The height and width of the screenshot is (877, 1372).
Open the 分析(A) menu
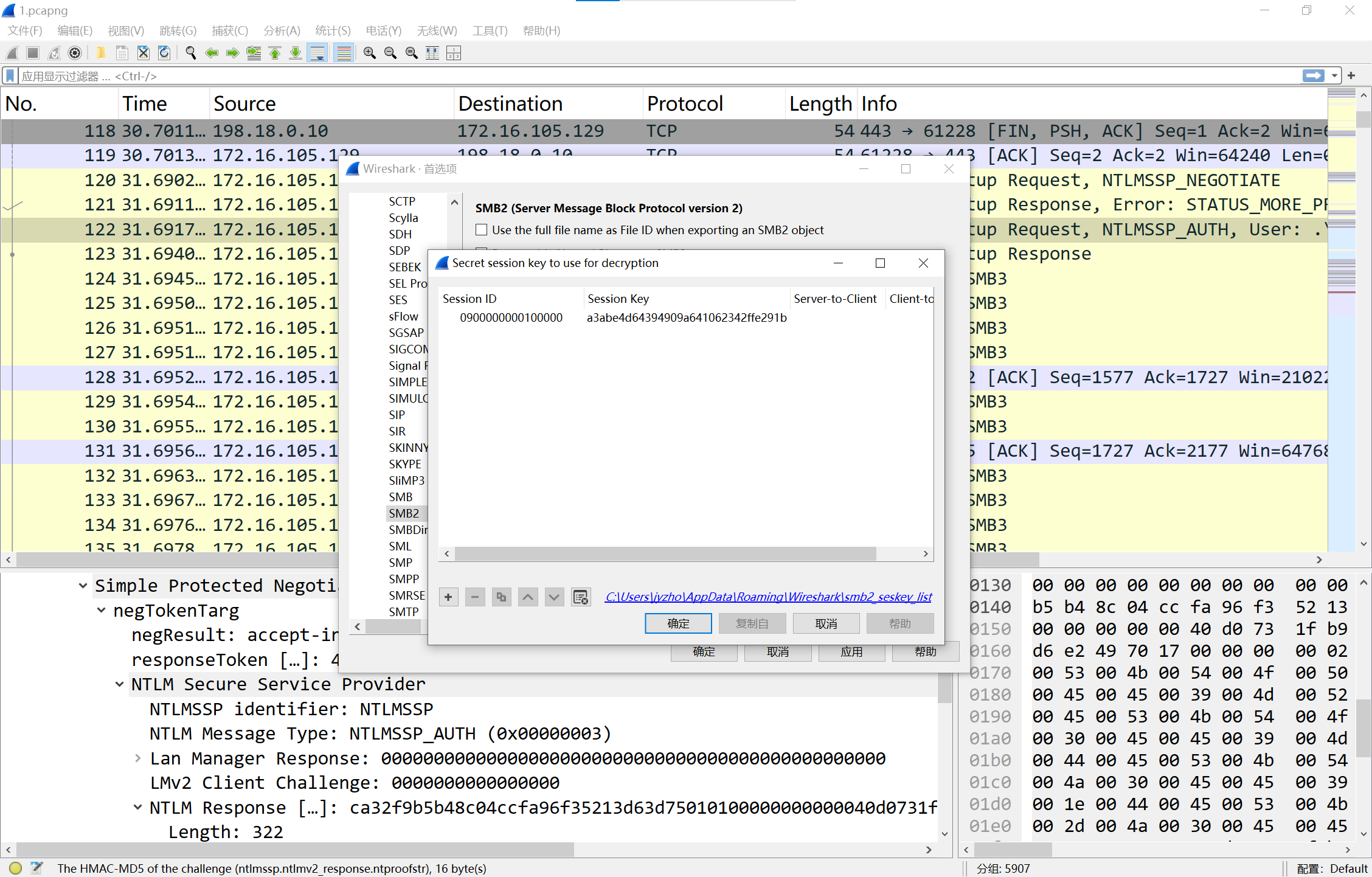pyautogui.click(x=282, y=30)
